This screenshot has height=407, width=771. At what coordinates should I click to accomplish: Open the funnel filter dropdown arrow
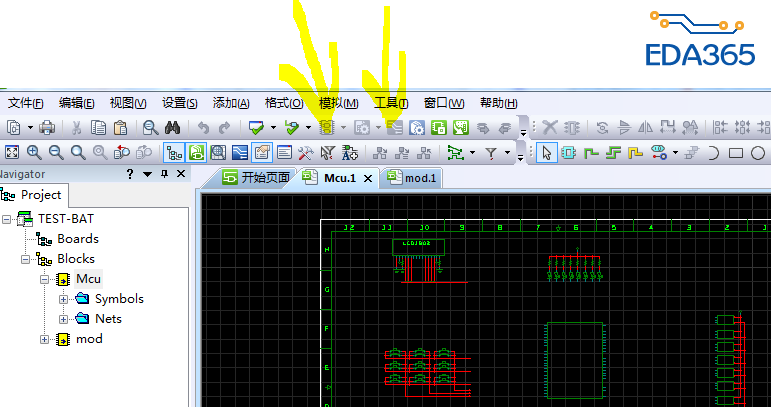pyautogui.click(x=507, y=153)
